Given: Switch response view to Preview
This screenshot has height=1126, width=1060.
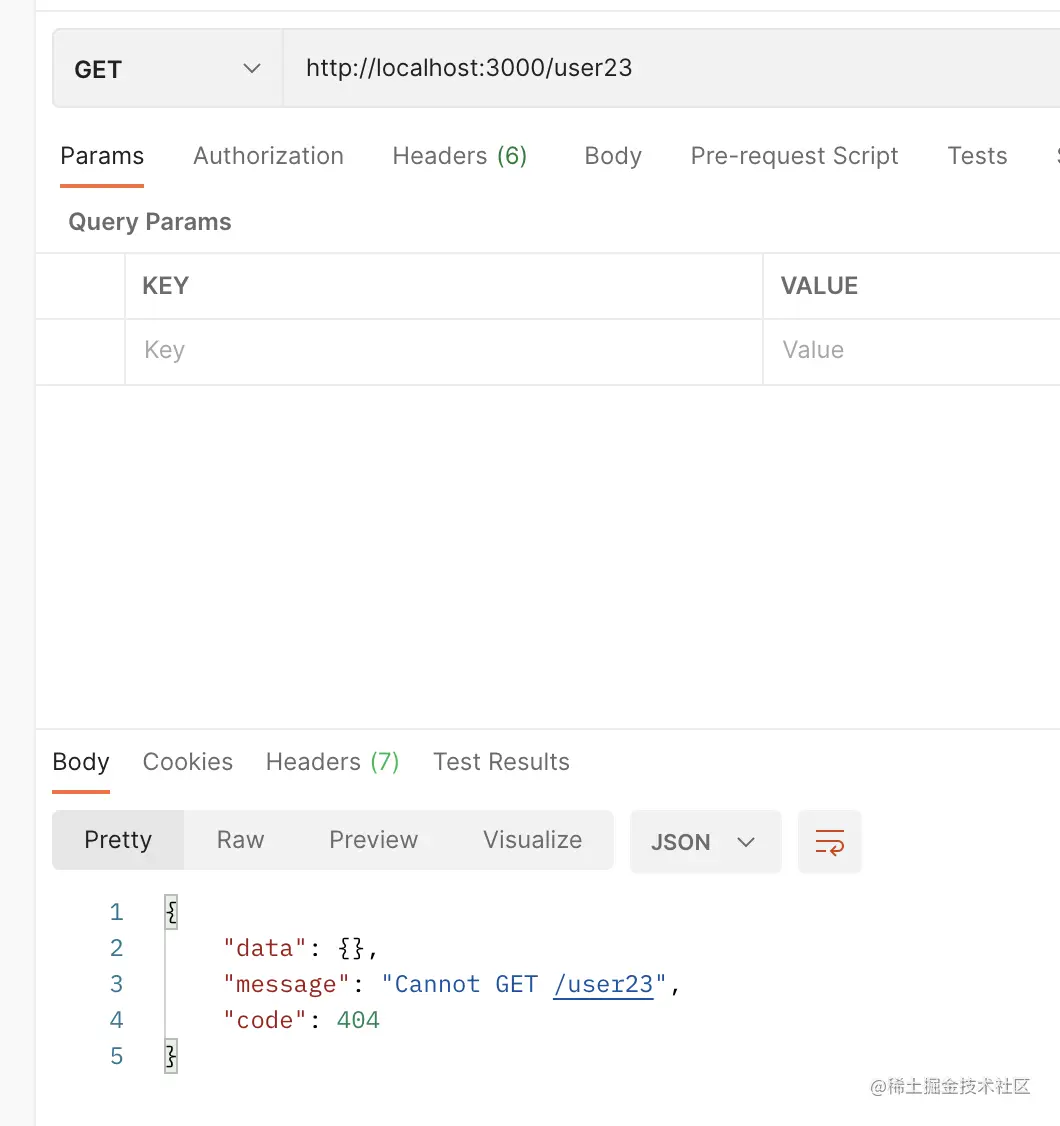Looking at the screenshot, I should (373, 840).
